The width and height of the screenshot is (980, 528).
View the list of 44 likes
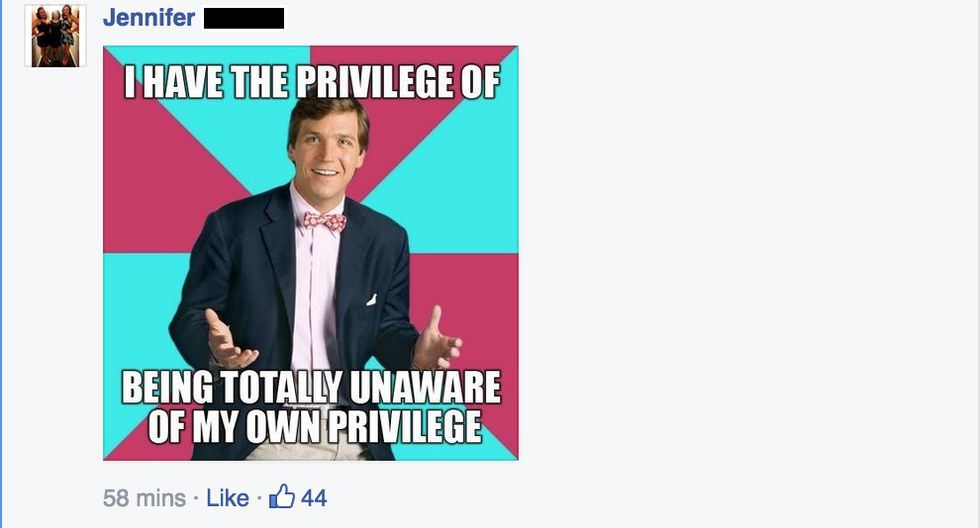coord(314,498)
